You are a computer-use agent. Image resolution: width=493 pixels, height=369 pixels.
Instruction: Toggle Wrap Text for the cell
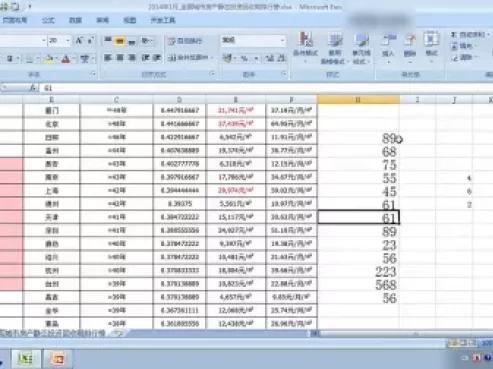coord(185,41)
